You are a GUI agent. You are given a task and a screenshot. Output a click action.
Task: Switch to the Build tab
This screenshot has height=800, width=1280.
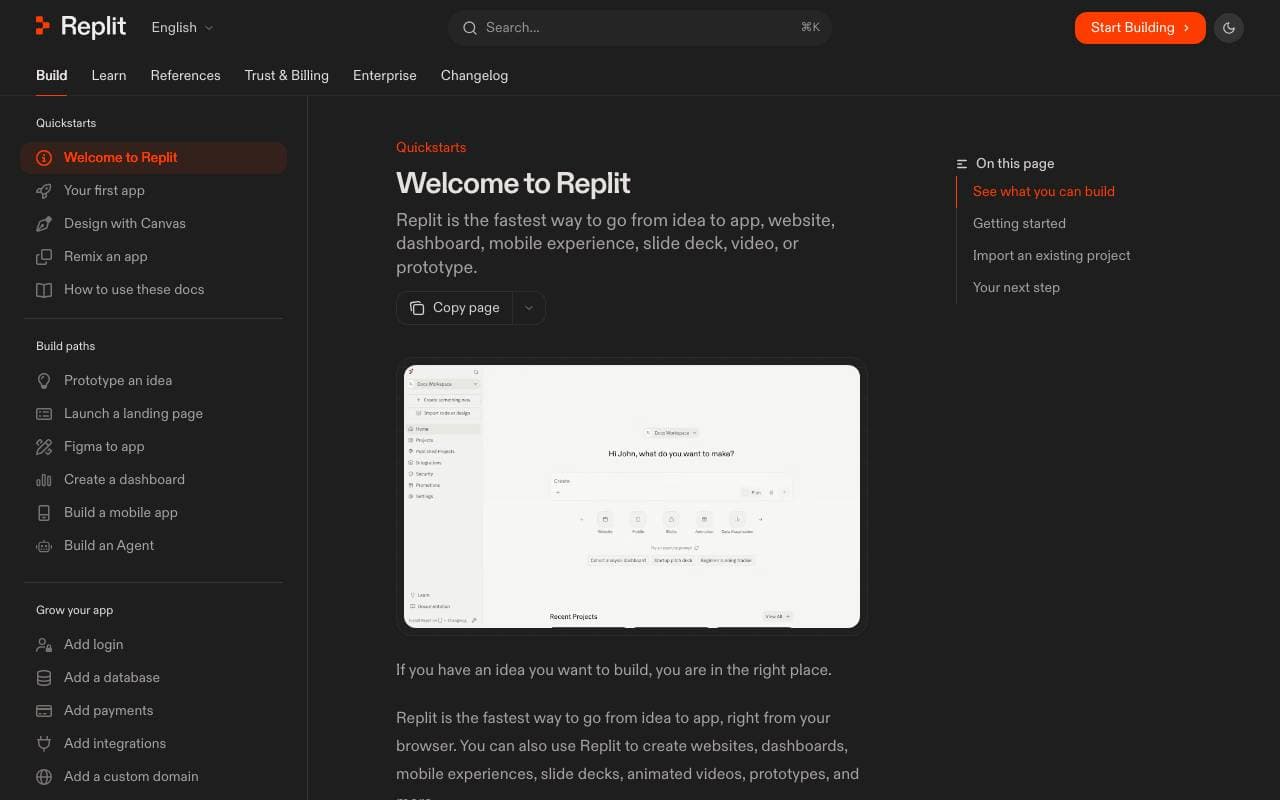[52, 75]
